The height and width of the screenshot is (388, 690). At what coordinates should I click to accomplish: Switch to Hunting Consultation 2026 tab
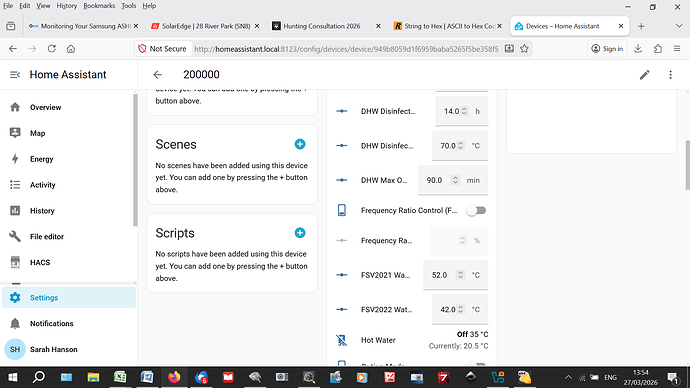(x=326, y=26)
